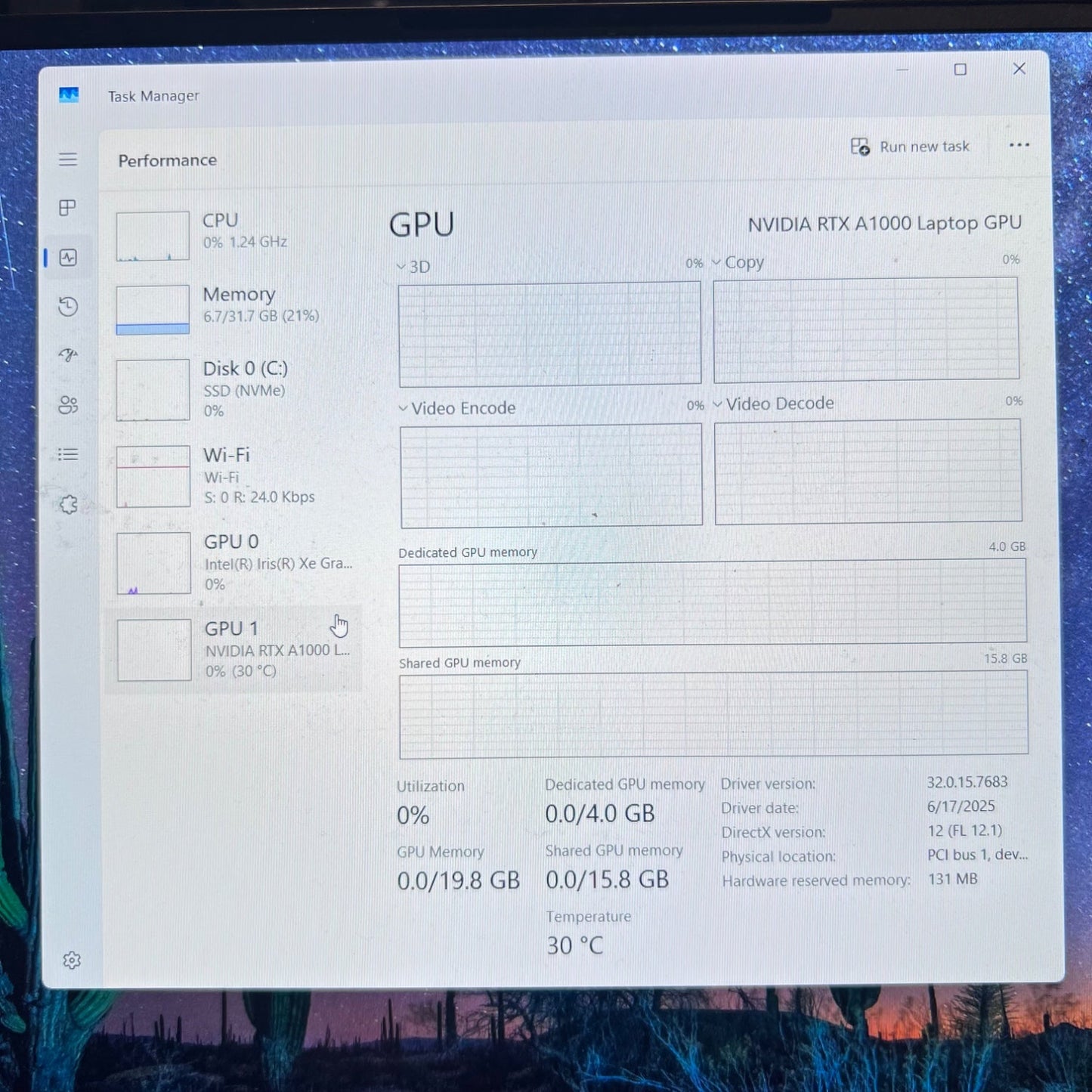The height and width of the screenshot is (1092, 1092).
Task: Click the Run new task button
Action: [911, 147]
